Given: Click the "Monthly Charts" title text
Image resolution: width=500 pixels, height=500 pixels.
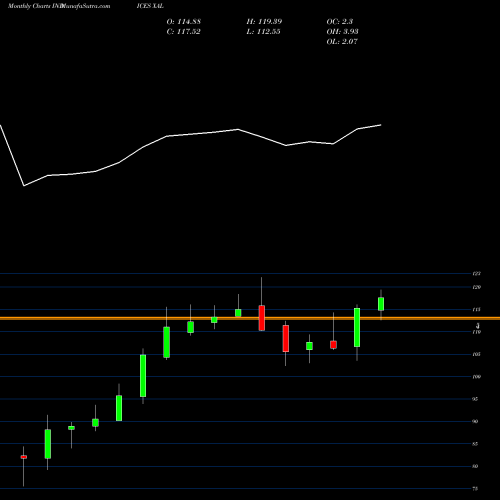Looking at the screenshot, I should 28,6.
